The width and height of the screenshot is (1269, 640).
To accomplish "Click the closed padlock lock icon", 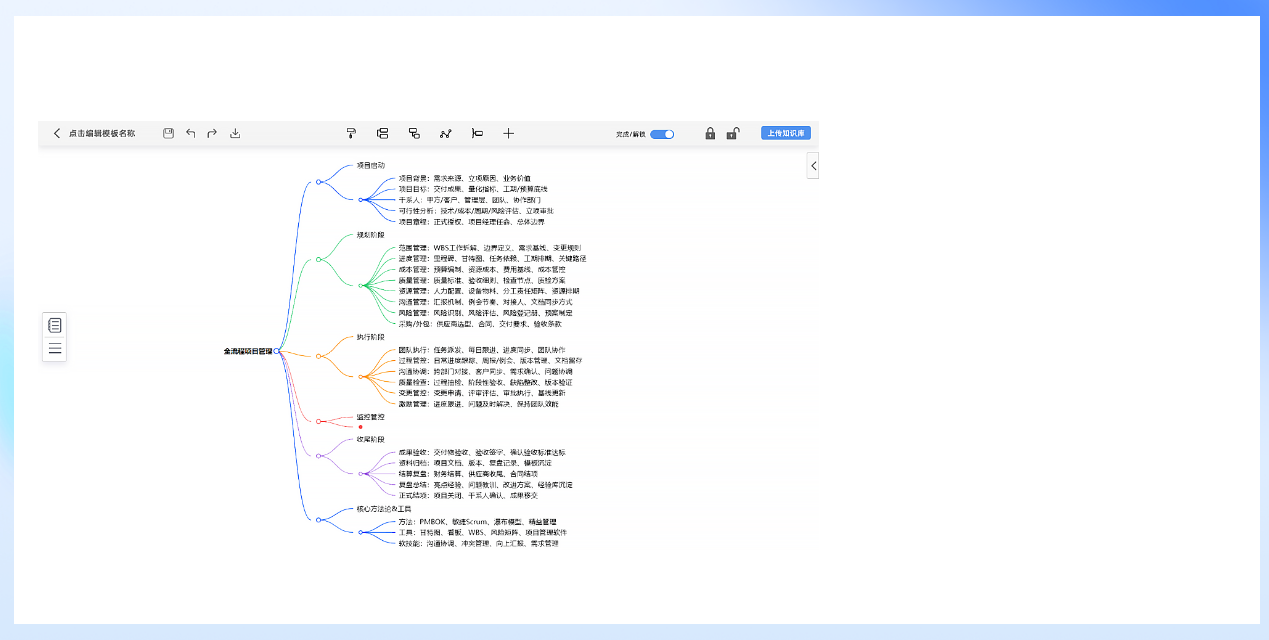I will pyautogui.click(x=710, y=133).
